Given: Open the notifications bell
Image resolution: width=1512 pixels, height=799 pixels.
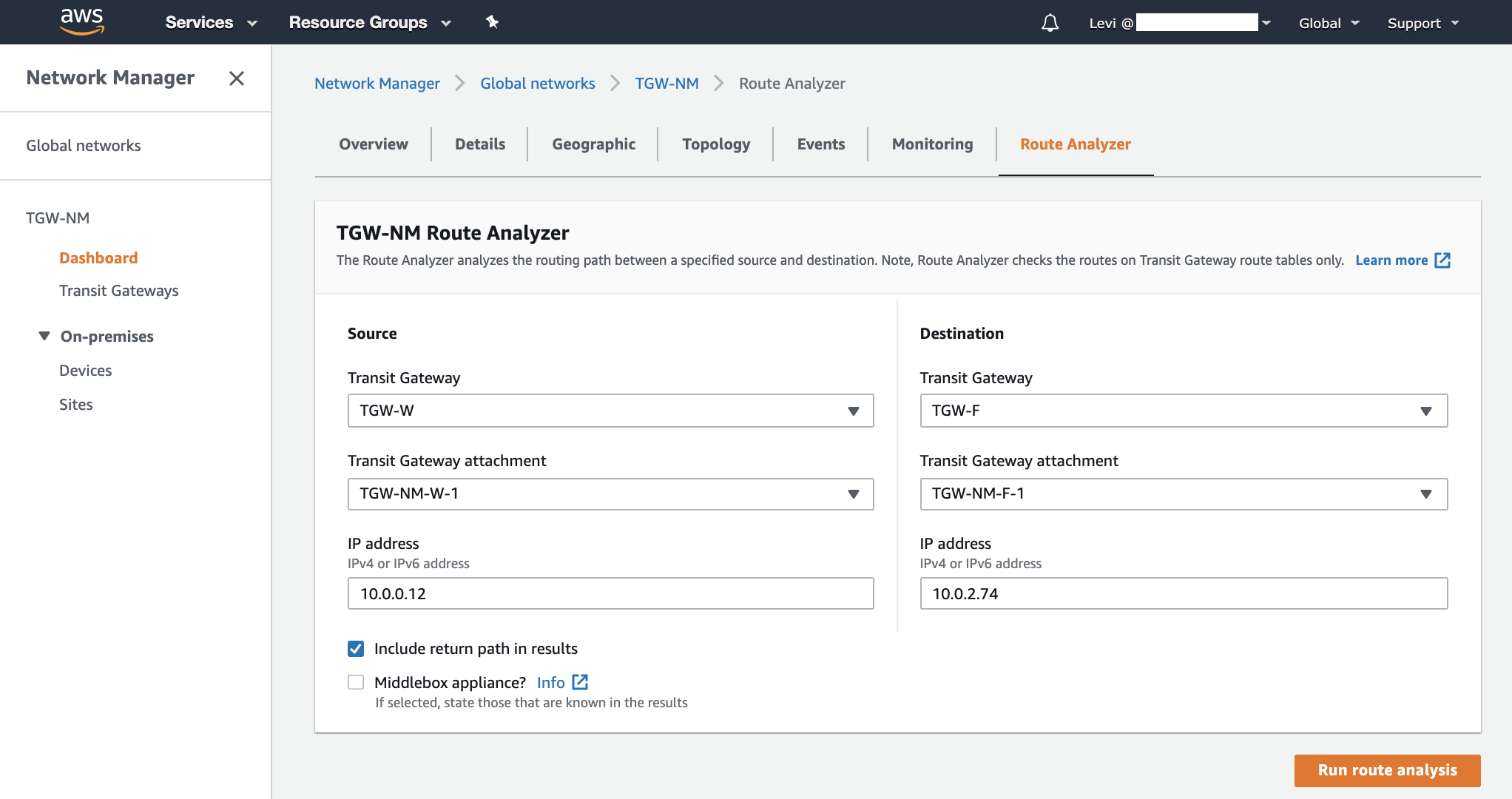Looking at the screenshot, I should (x=1050, y=22).
